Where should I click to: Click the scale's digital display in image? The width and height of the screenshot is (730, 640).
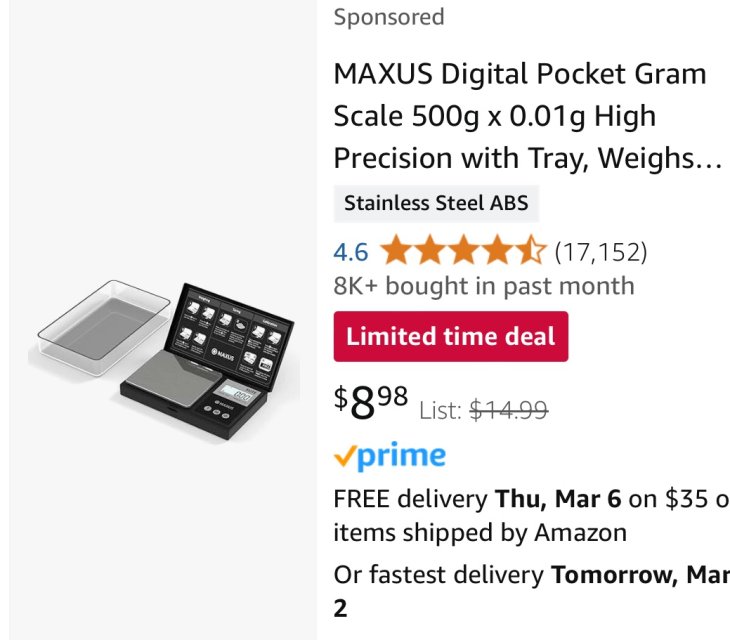coord(237,392)
